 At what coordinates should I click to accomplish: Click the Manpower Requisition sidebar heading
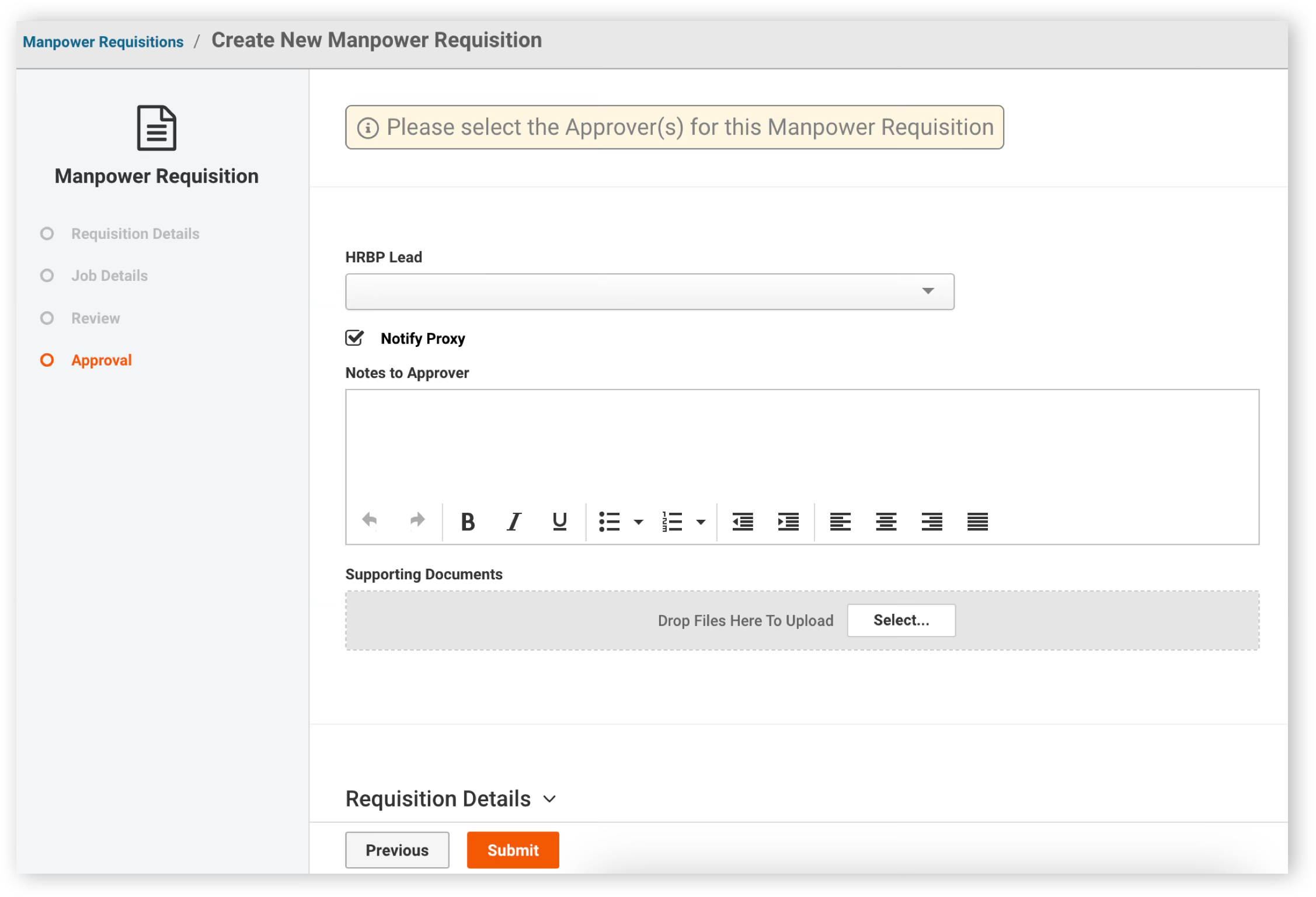(156, 176)
